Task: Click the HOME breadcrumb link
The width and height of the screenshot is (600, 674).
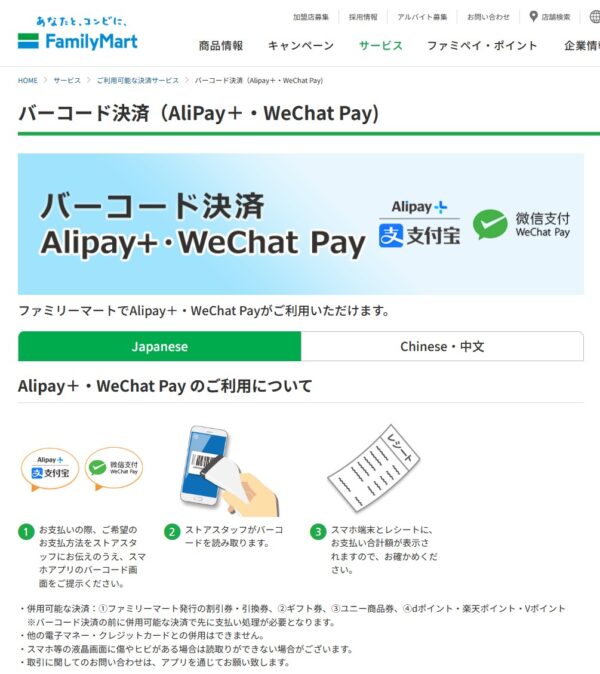Action: tap(28, 80)
